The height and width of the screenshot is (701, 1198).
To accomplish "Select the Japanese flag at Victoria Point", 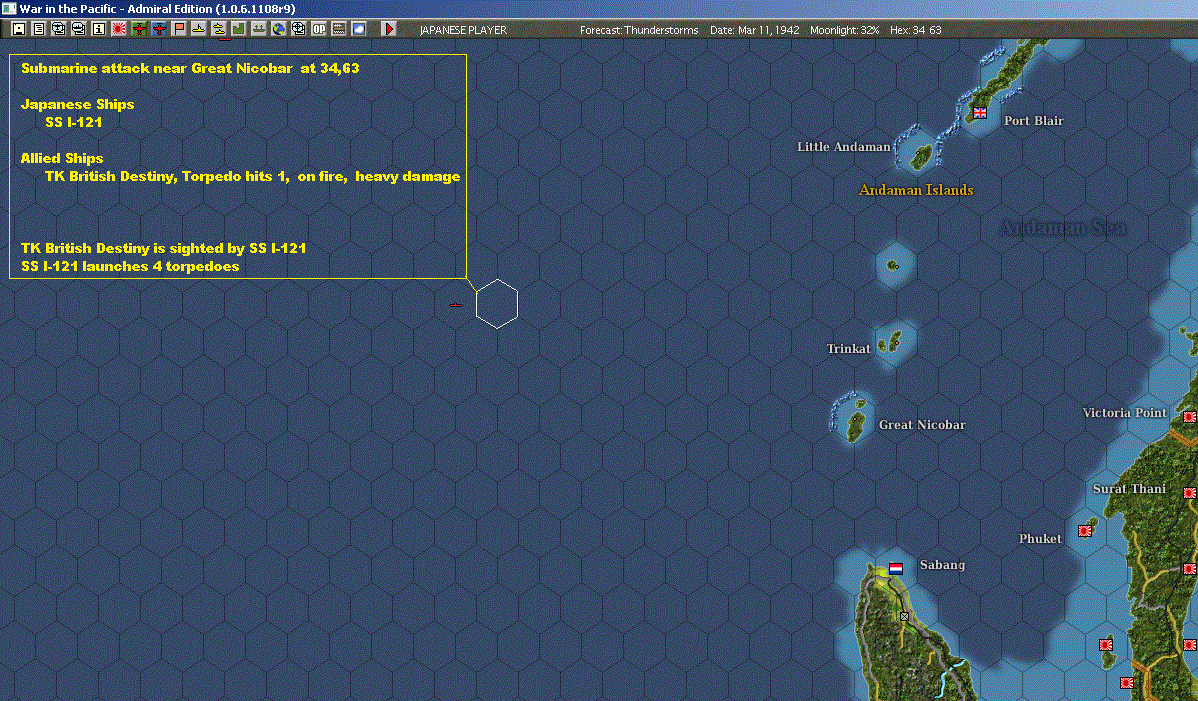I will click(1190, 417).
